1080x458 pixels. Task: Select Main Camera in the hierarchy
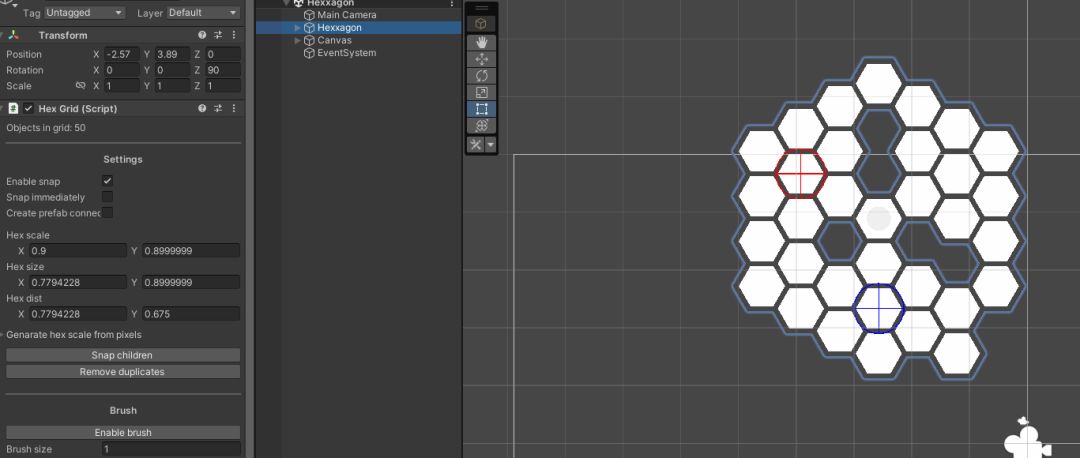[x=346, y=15]
